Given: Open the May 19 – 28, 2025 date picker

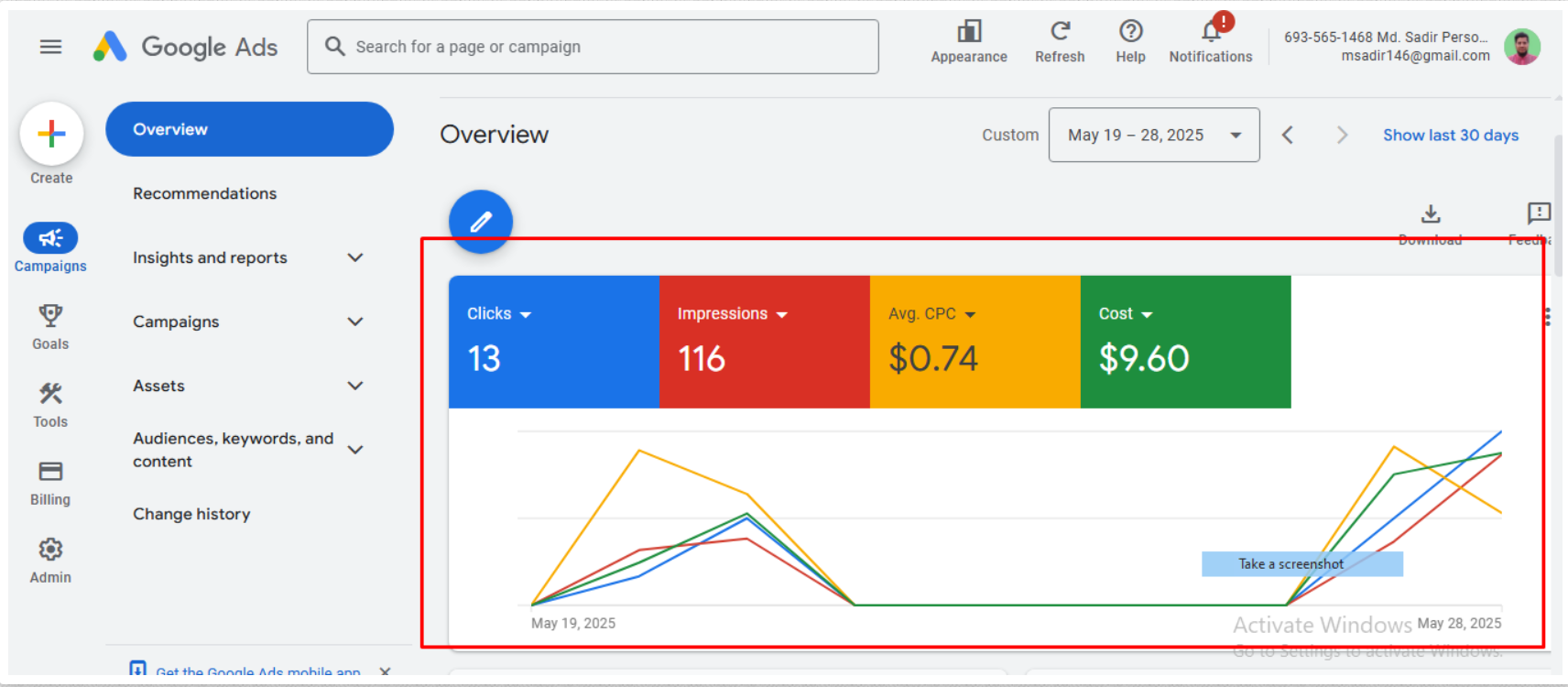Looking at the screenshot, I should (x=1154, y=135).
